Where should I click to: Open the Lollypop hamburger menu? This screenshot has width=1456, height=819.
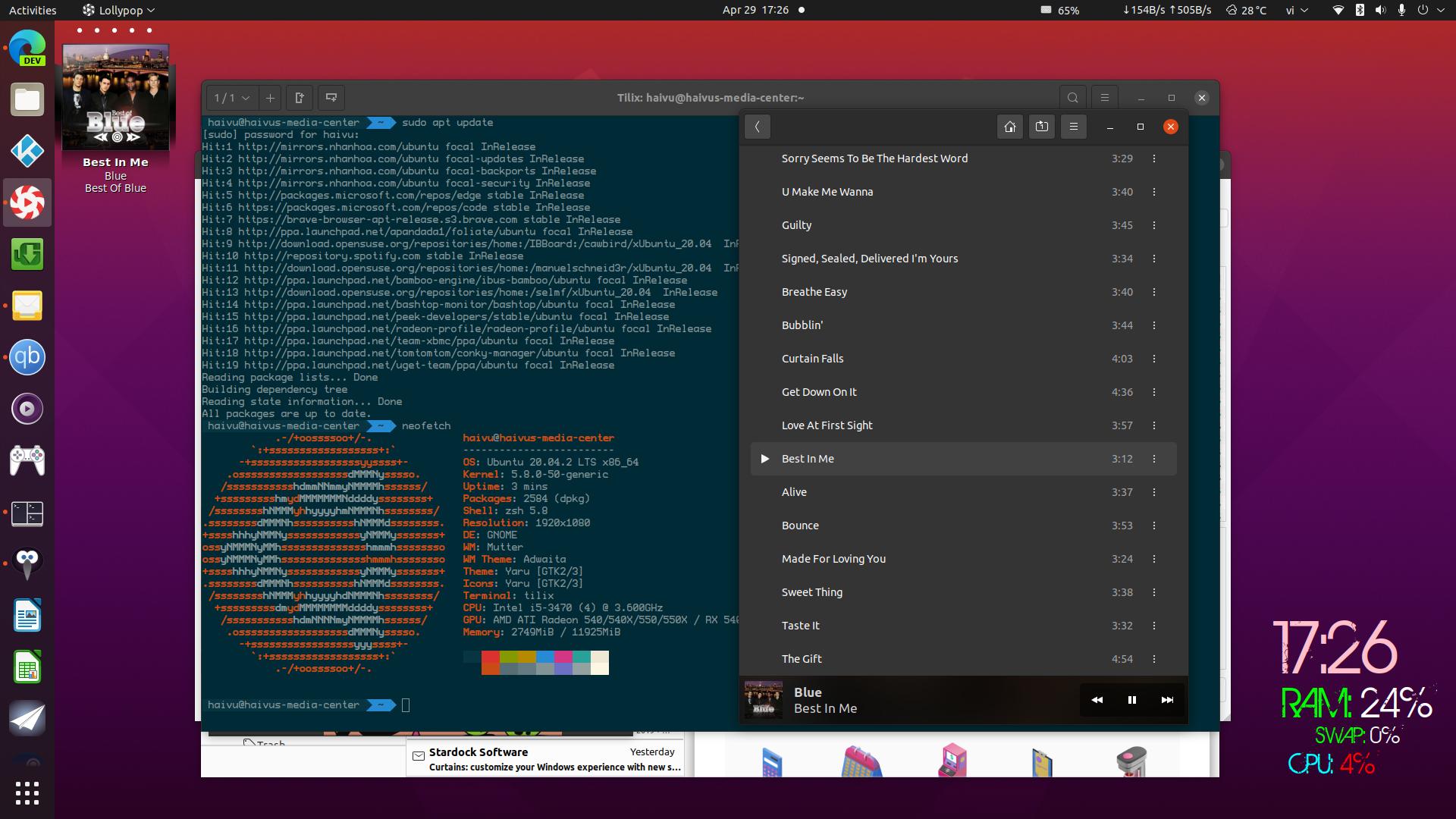(1074, 127)
